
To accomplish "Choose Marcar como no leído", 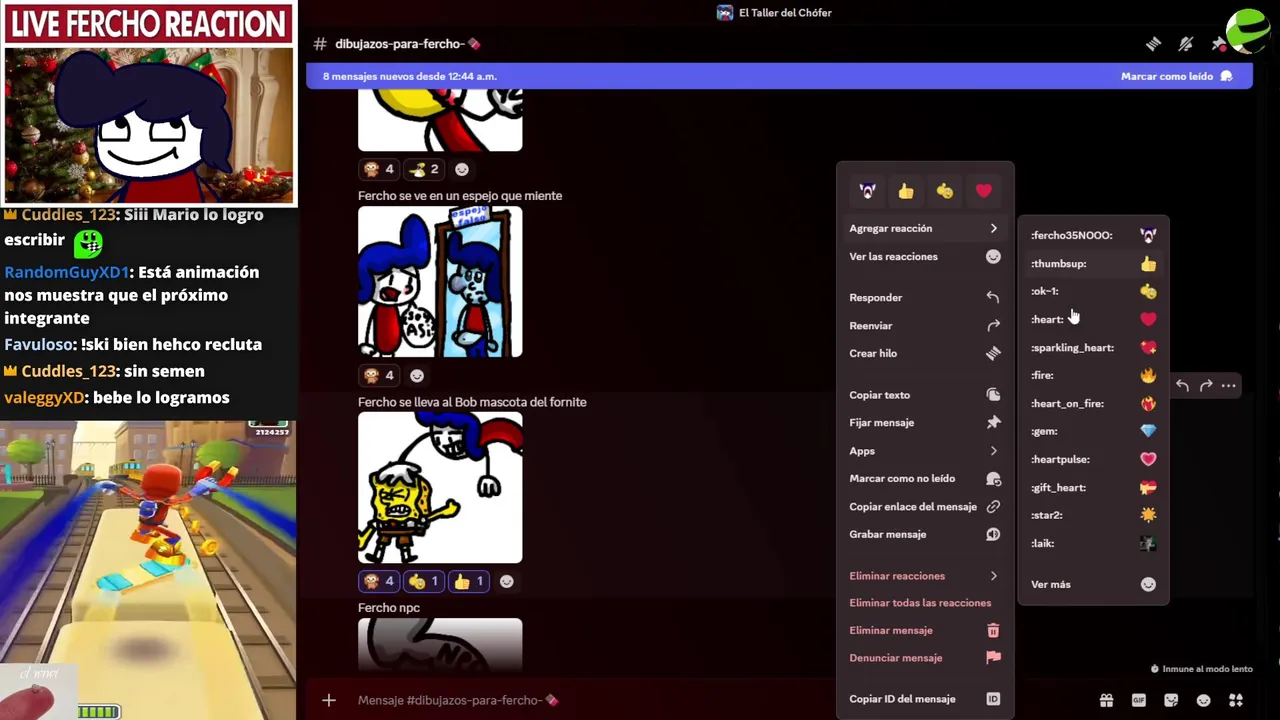I will click(x=925, y=479).
